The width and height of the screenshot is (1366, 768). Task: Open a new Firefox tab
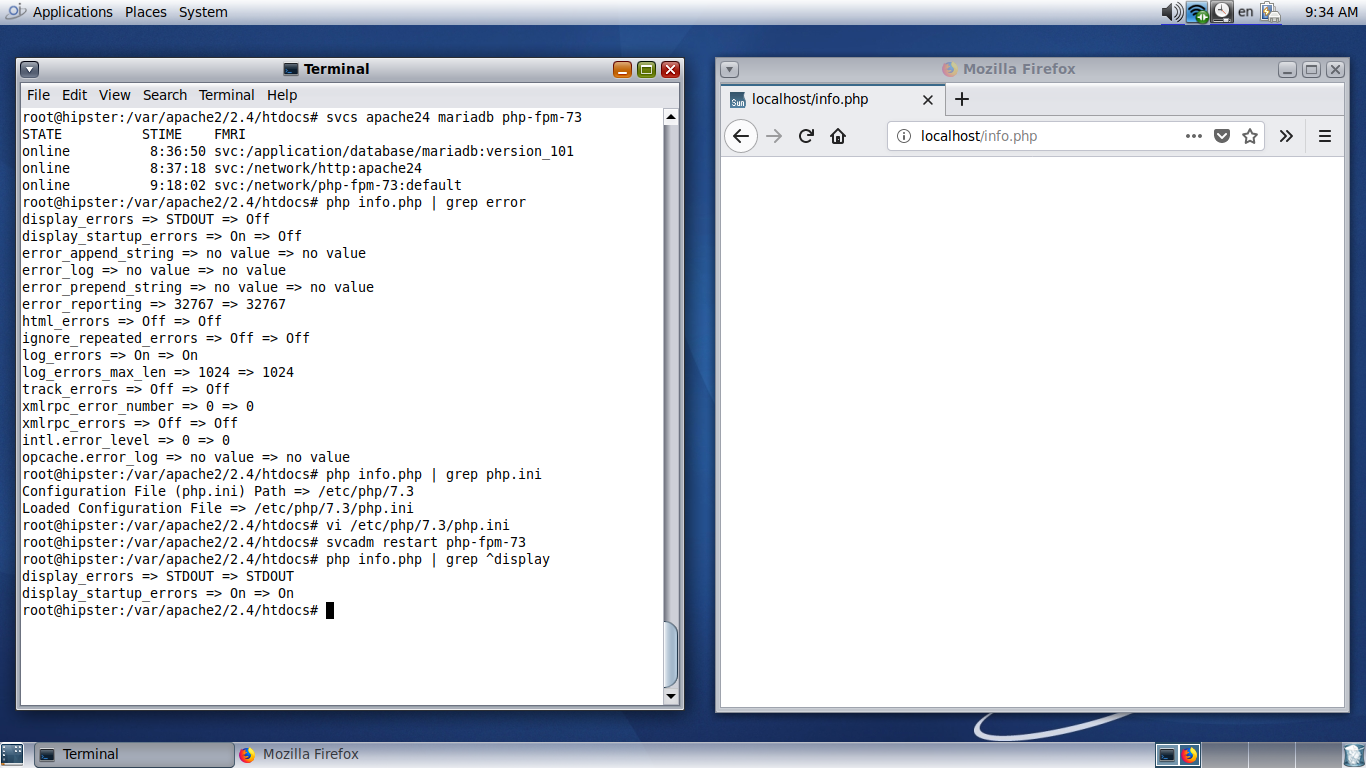tap(962, 99)
